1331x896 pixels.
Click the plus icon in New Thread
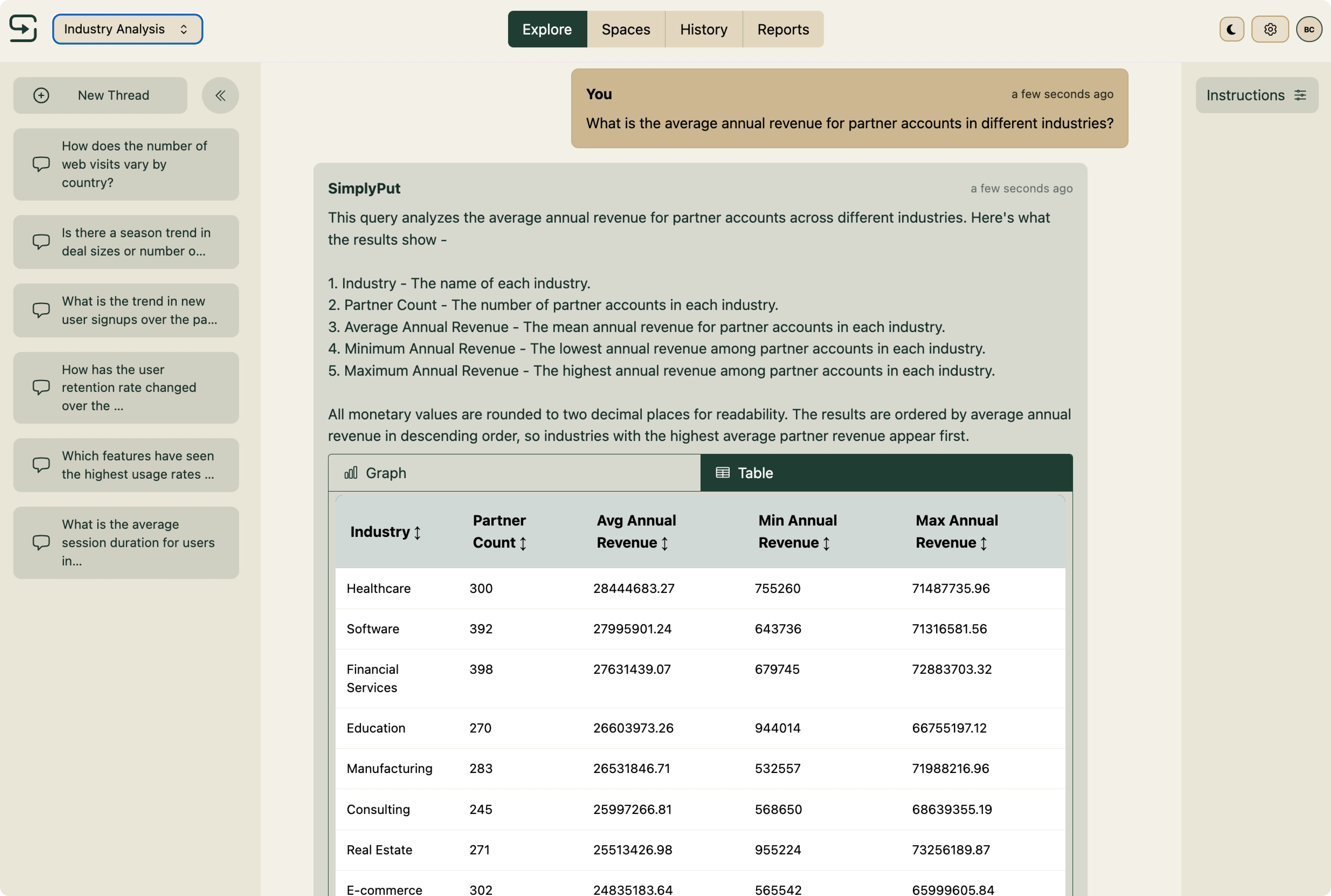tap(41, 95)
